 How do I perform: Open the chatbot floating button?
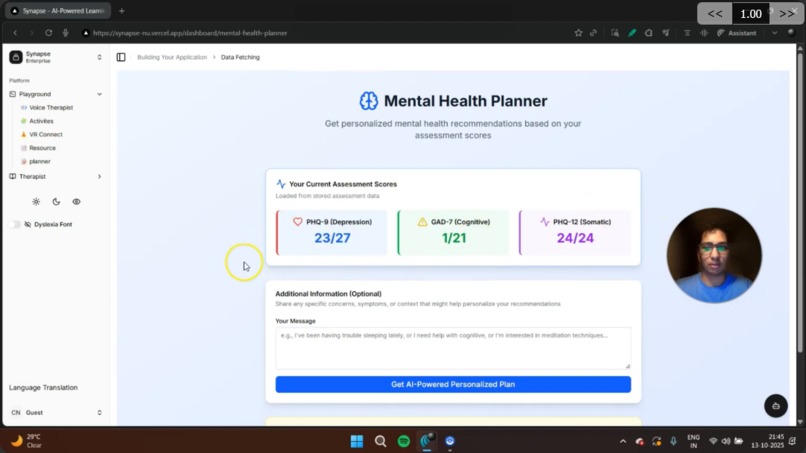coord(776,406)
